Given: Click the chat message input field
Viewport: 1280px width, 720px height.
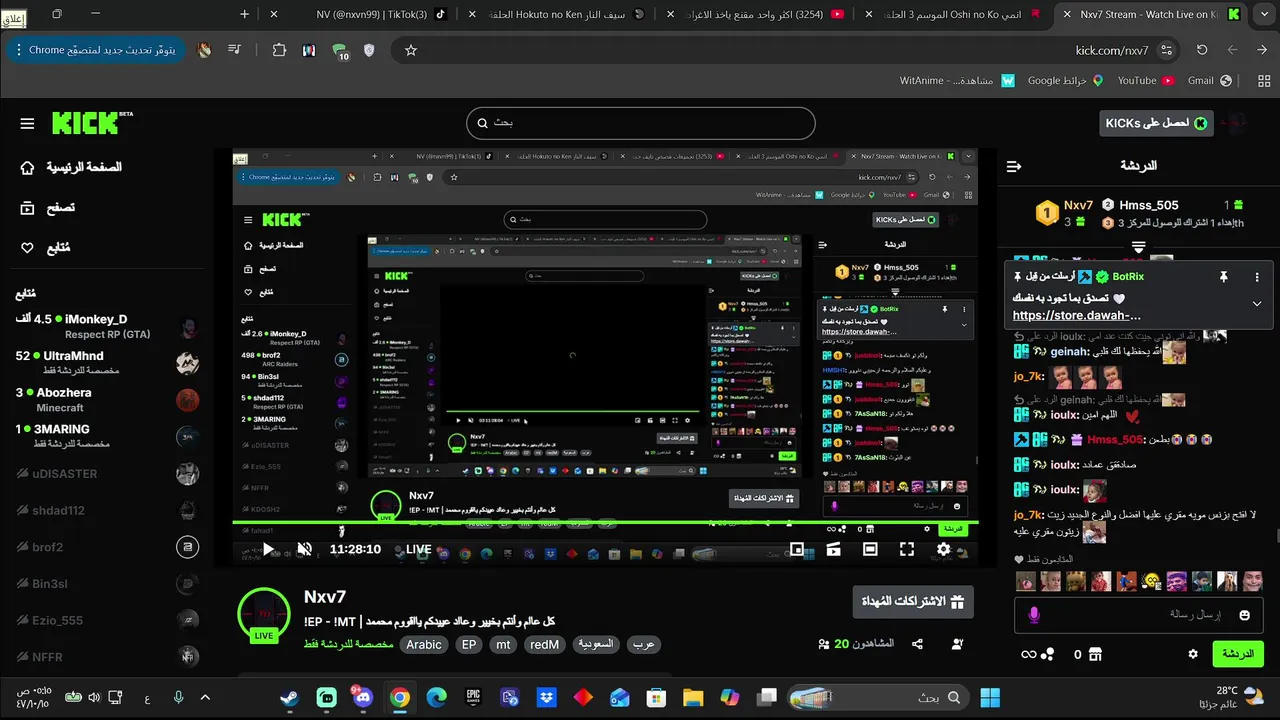Looking at the screenshot, I should pos(1139,614).
